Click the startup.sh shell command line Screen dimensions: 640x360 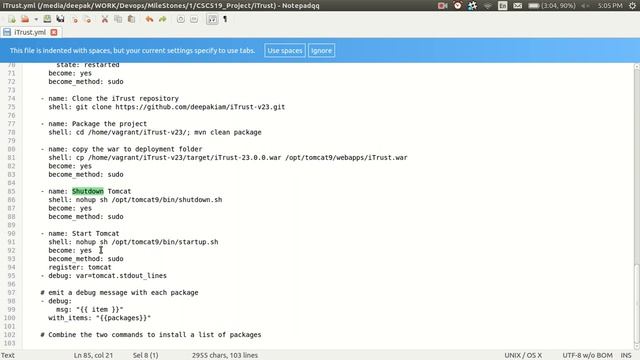tap(133, 242)
